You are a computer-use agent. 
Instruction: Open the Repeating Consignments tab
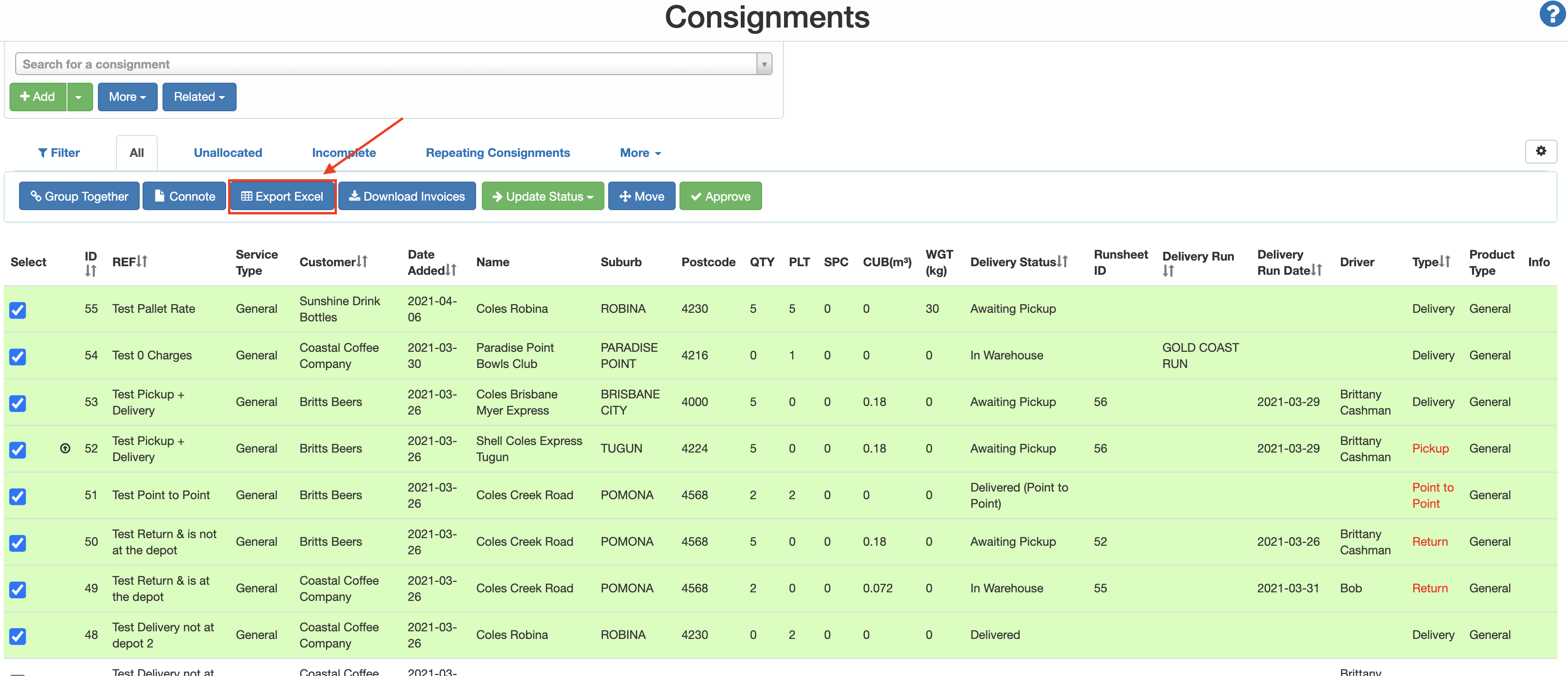pyautogui.click(x=498, y=152)
